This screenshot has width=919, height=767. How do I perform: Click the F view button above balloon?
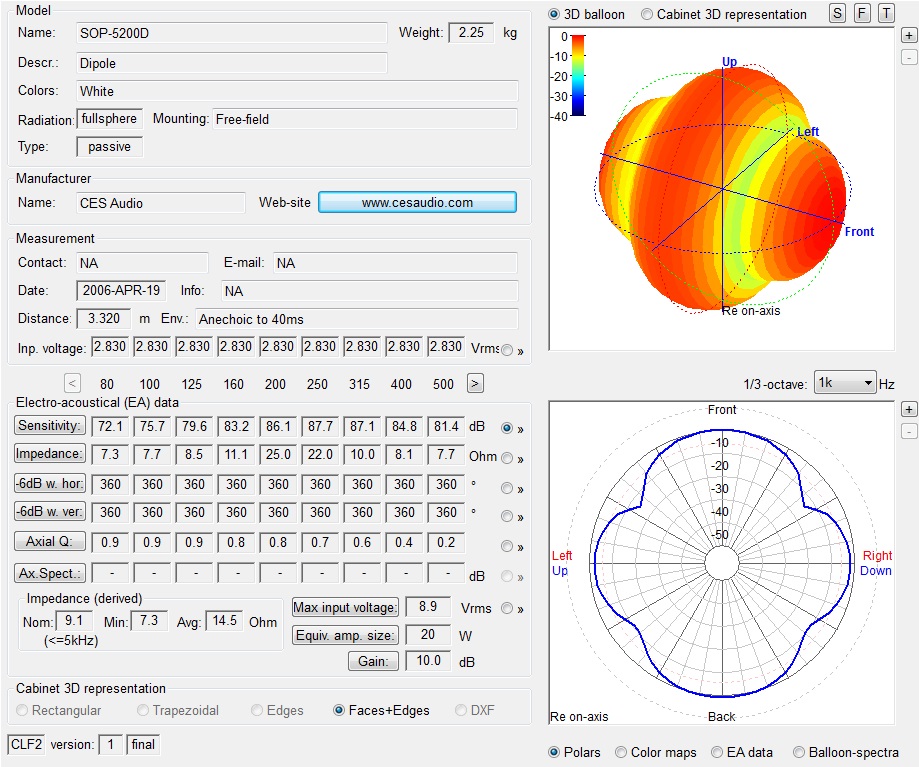862,13
